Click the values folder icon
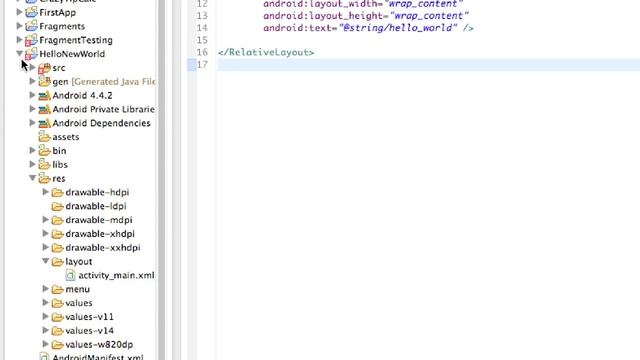Screen dimensions: 640x360 [x=58, y=303]
